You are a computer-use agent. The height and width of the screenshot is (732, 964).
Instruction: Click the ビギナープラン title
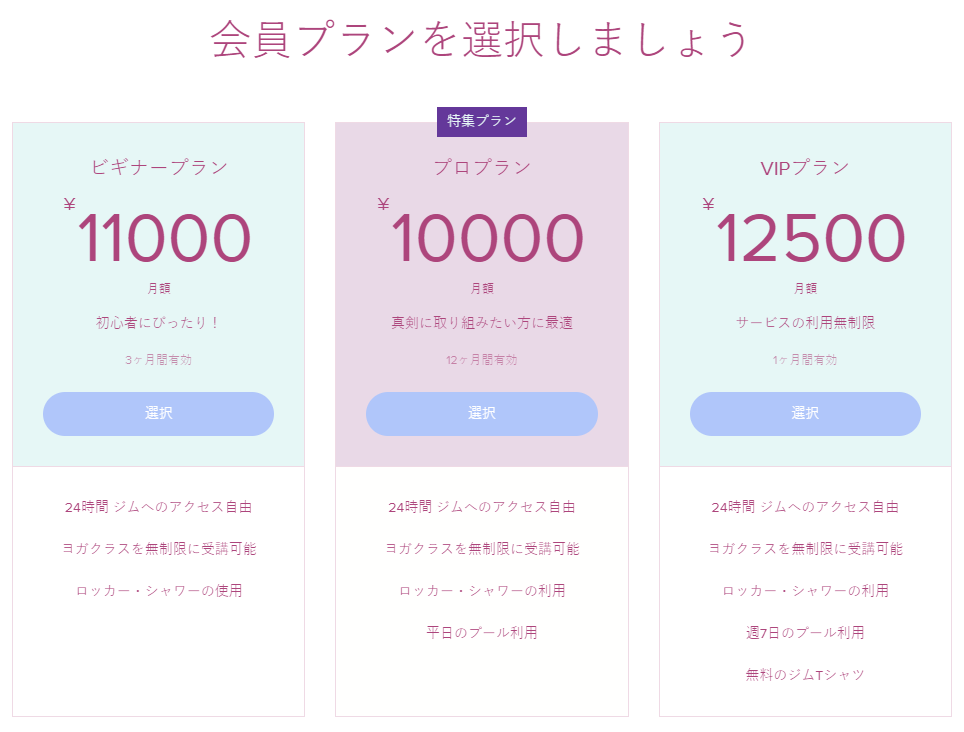coord(159,167)
